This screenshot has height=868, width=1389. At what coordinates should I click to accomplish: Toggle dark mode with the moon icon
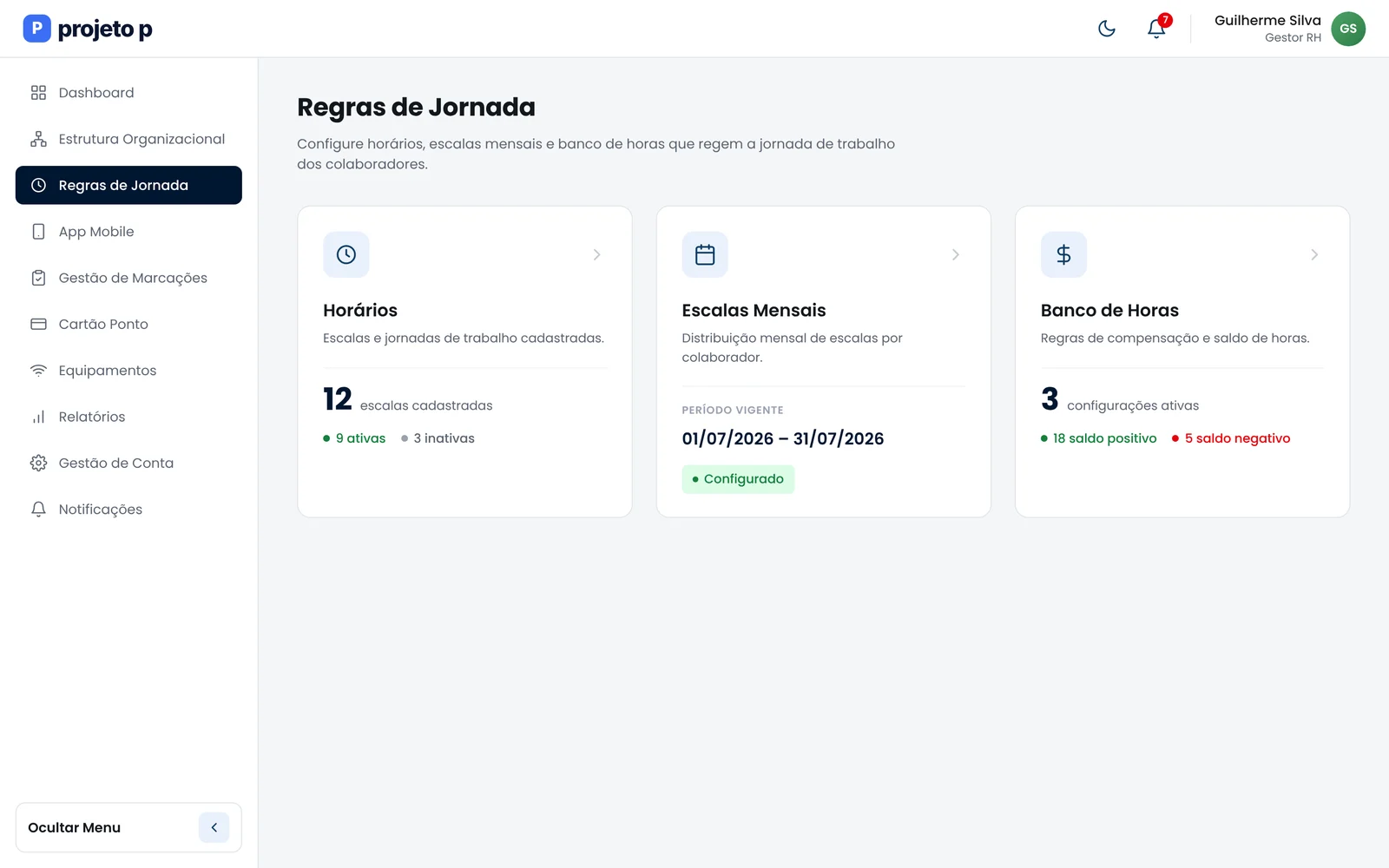(x=1107, y=29)
